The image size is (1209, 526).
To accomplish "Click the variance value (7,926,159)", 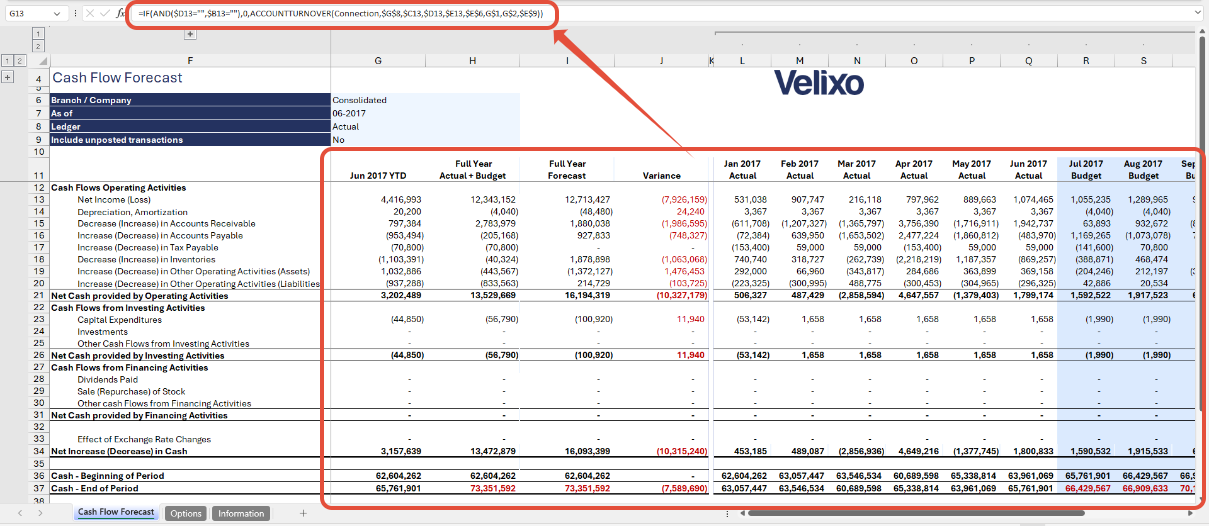I will click(x=684, y=199).
